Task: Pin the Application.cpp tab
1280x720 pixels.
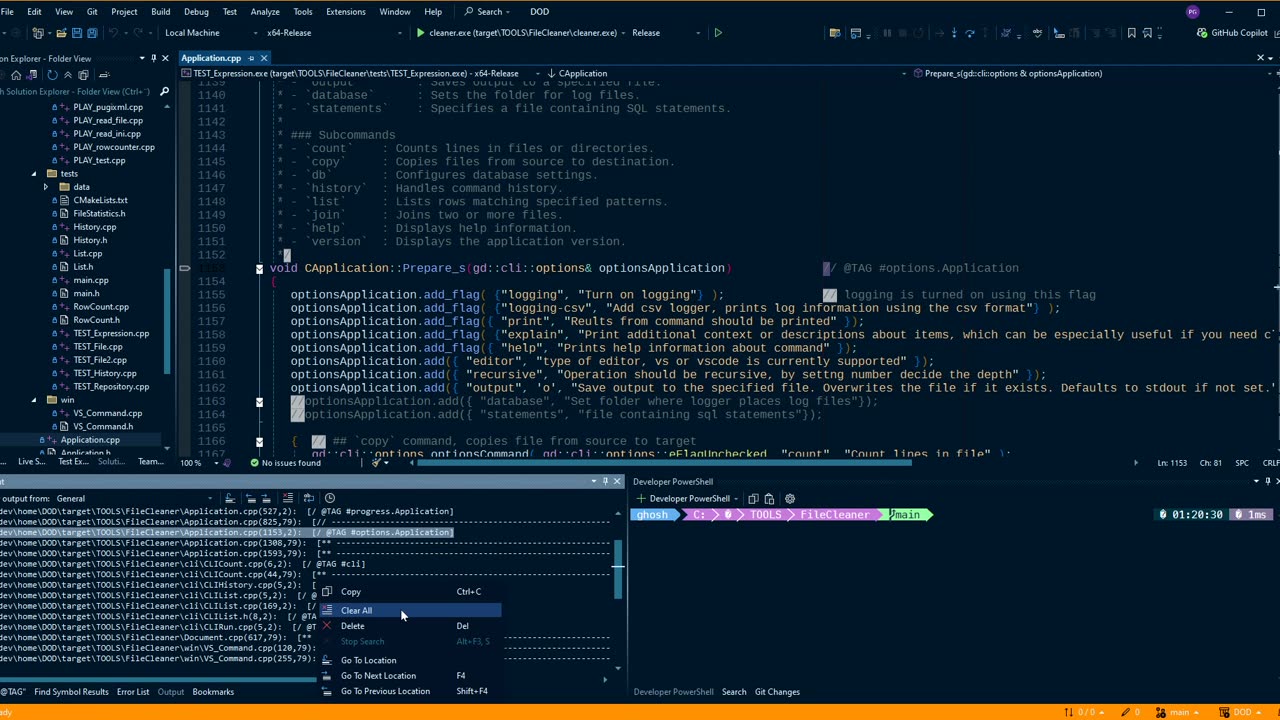Action: pyautogui.click(x=251, y=58)
